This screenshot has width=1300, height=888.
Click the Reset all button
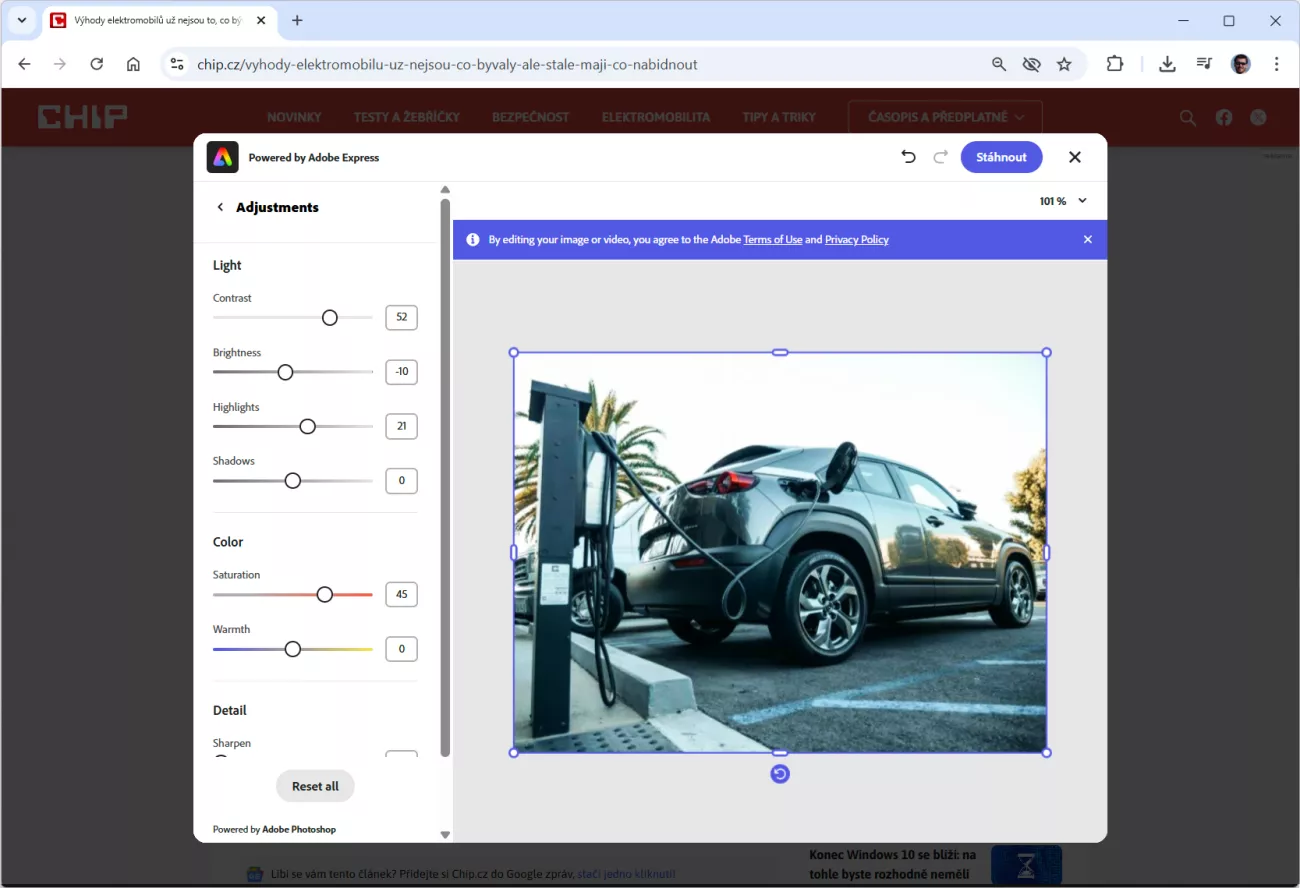(315, 786)
